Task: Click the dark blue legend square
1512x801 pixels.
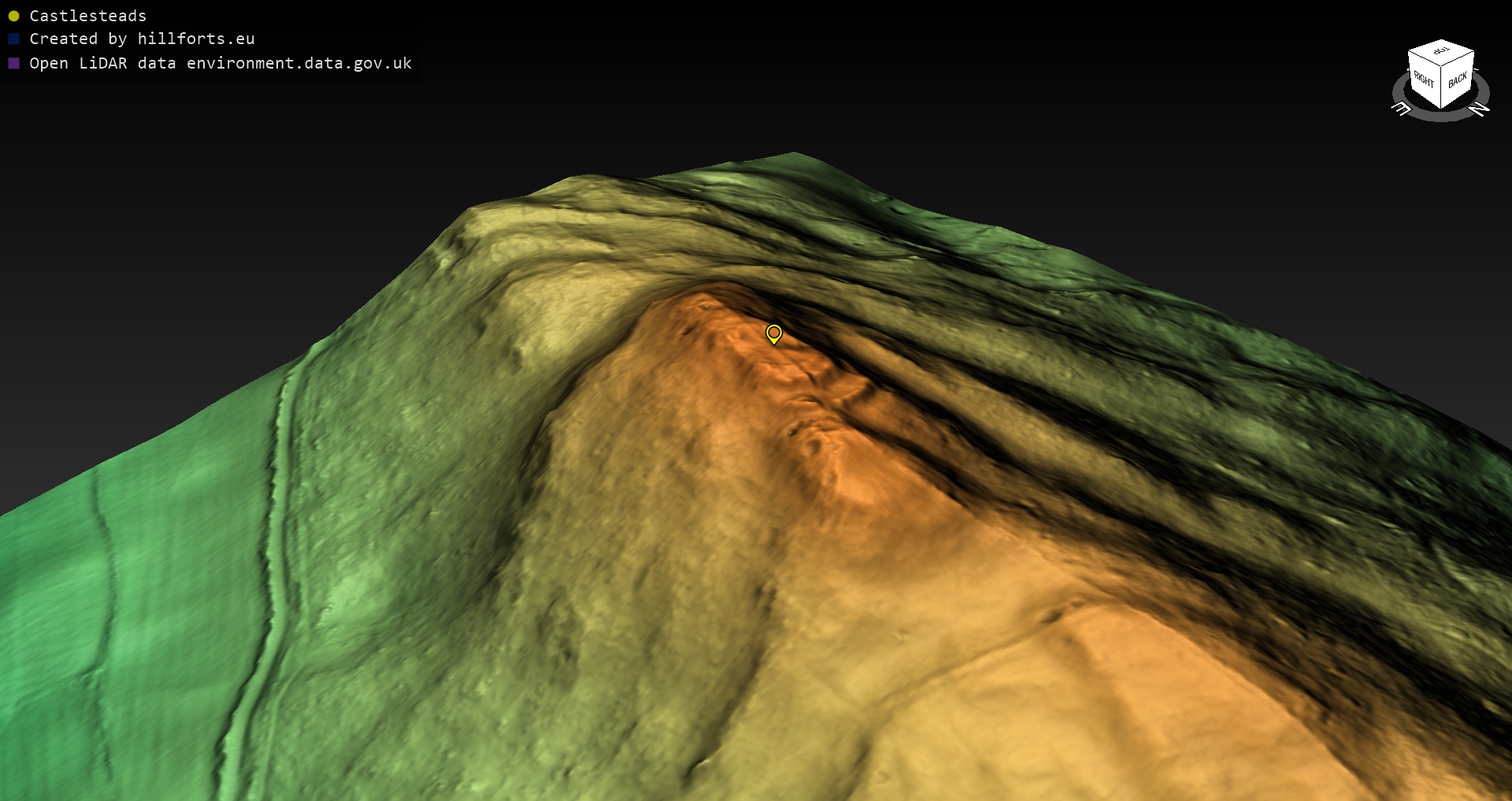Action: tap(13, 39)
